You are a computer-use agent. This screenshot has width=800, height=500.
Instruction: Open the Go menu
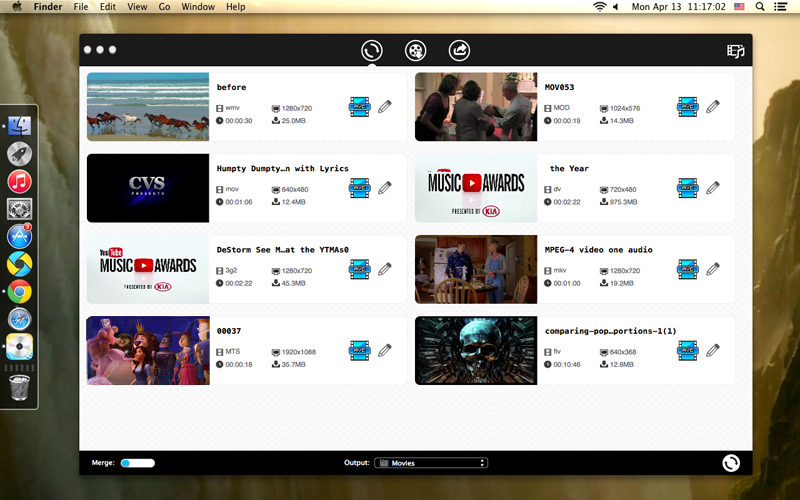(164, 7)
